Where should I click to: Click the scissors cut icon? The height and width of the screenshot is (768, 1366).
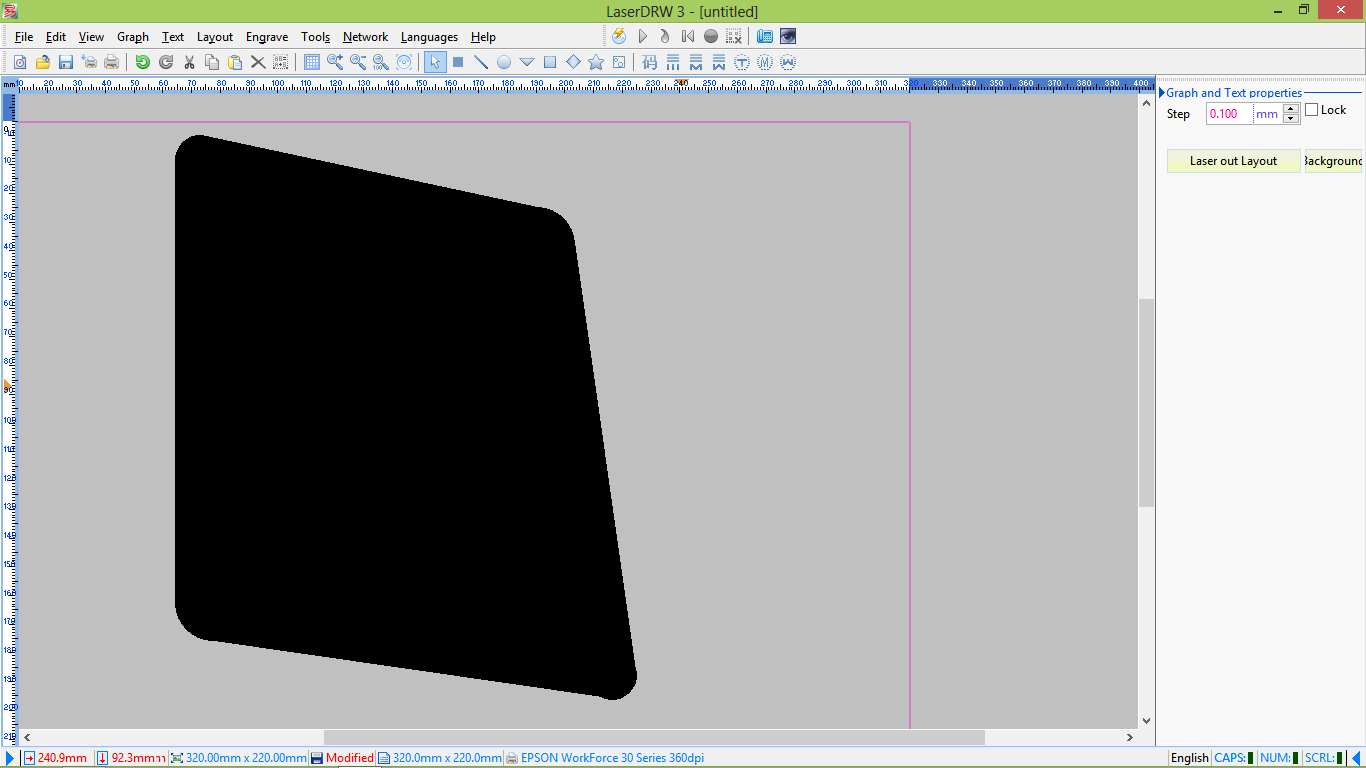(x=189, y=62)
